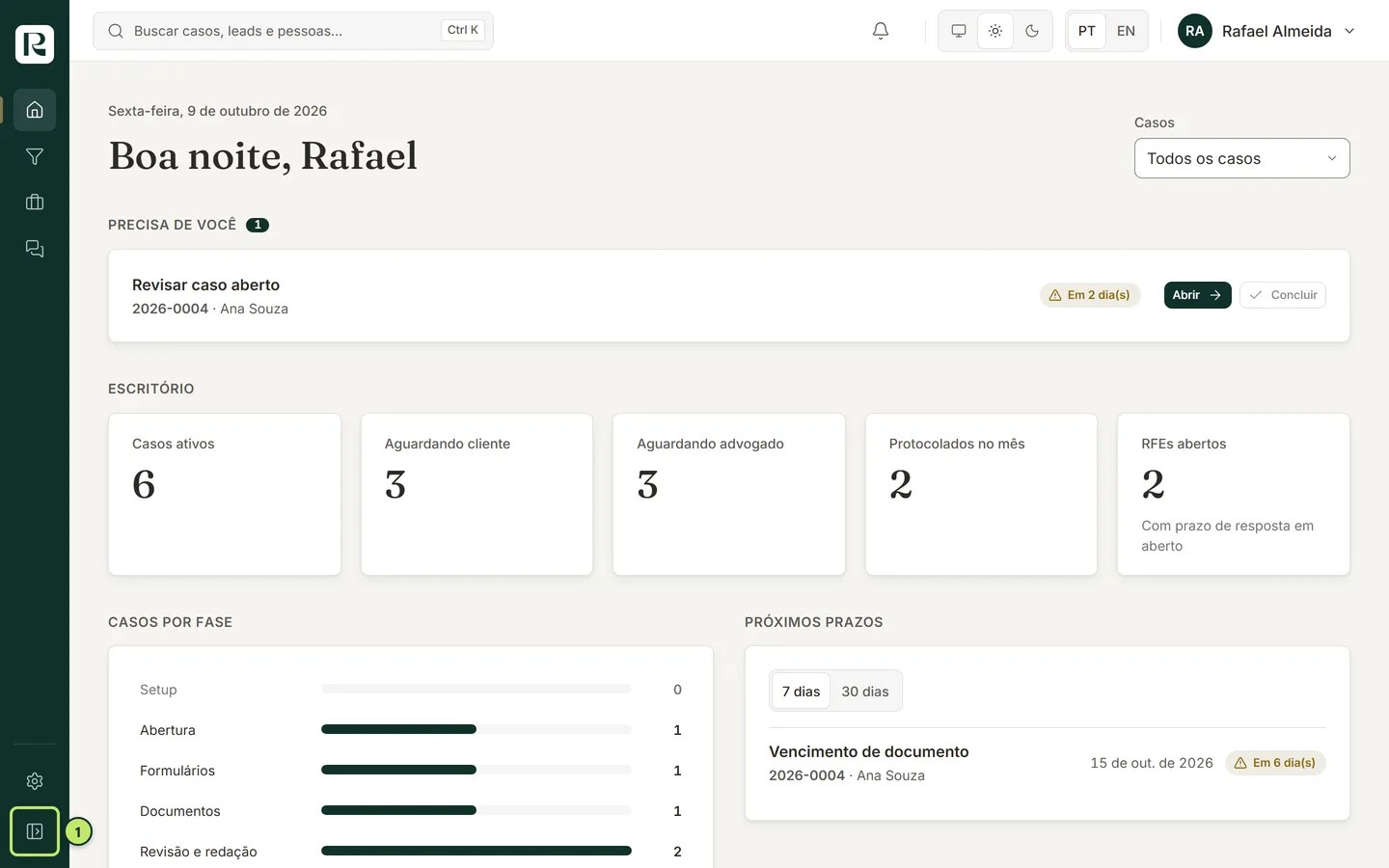This screenshot has width=1389, height=868.
Task: Click the Revisar caso aberto title
Action: point(205,285)
